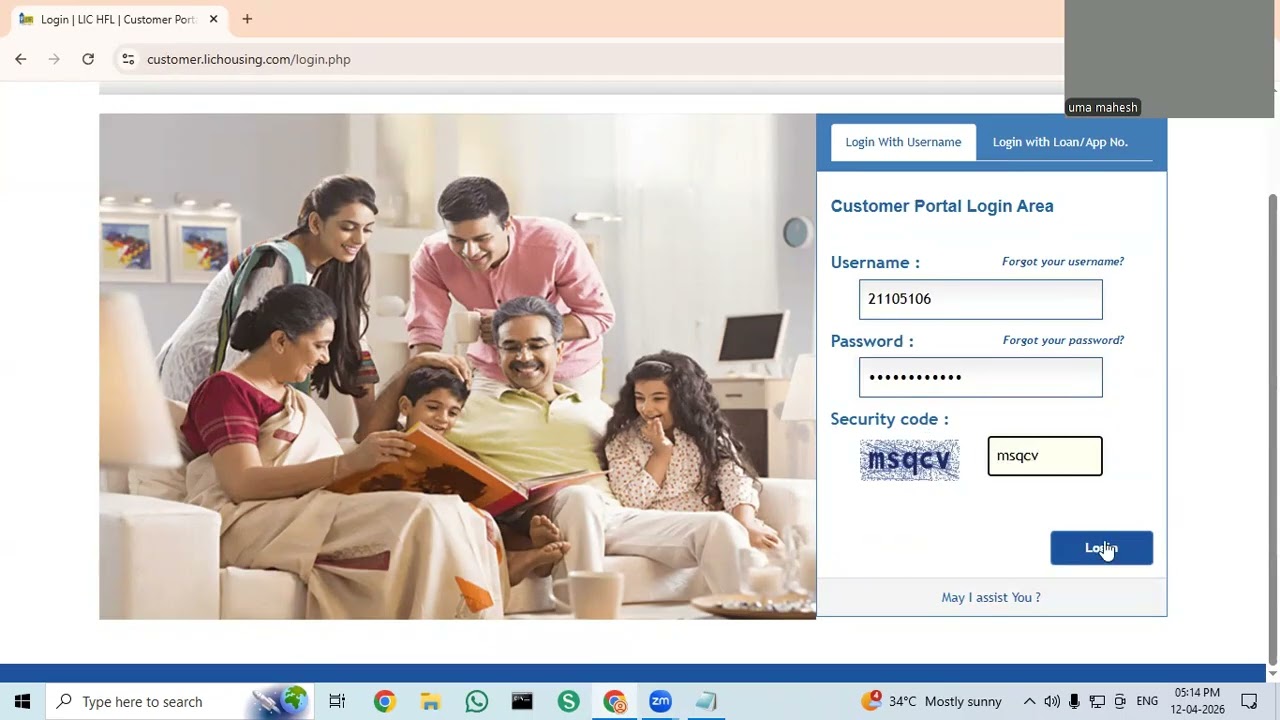Click May I assist You link
Viewport: 1280px width, 720px height.
pos(991,597)
